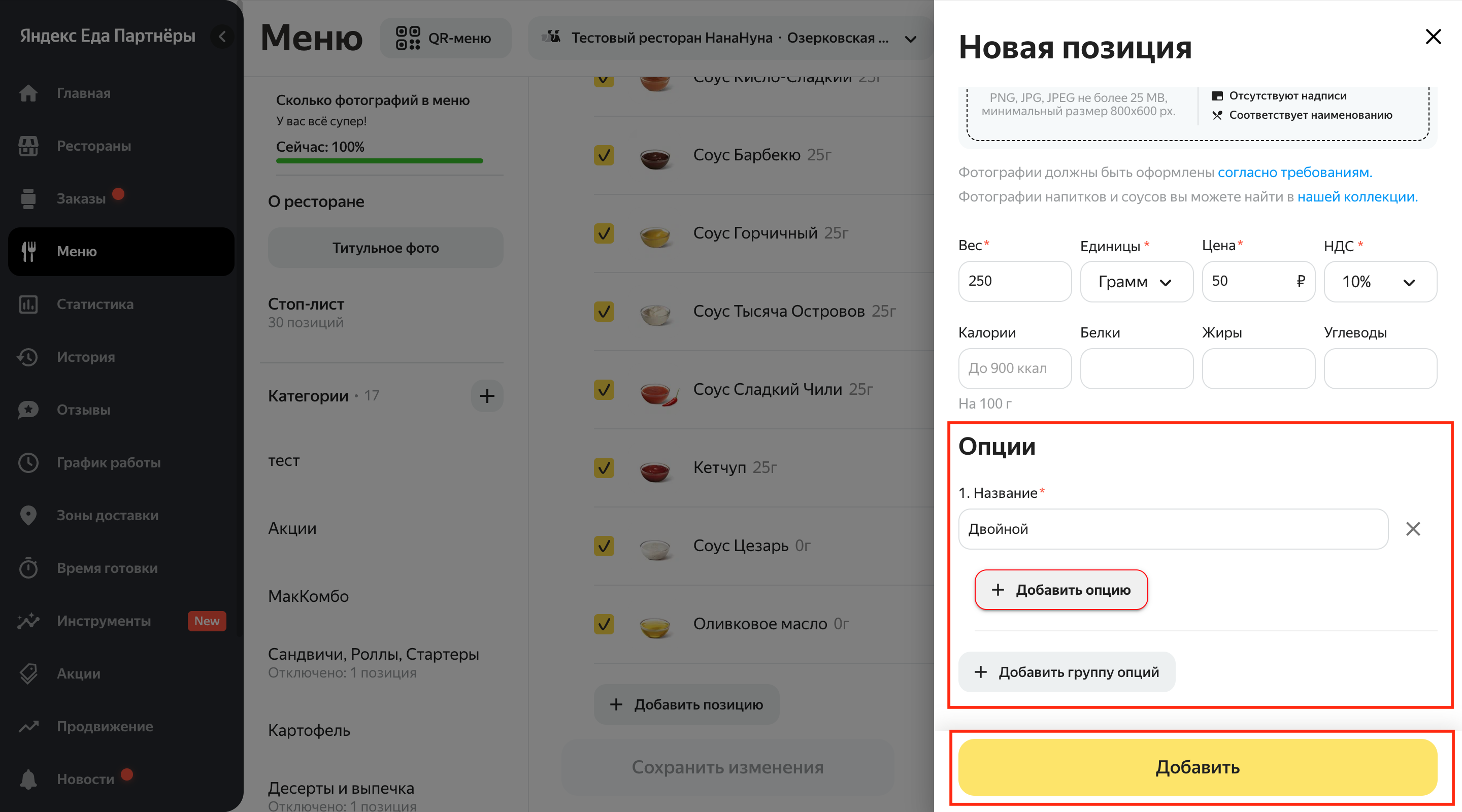The image size is (1462, 812).
Task: Click the plus icon next to Категории
Action: [486, 395]
